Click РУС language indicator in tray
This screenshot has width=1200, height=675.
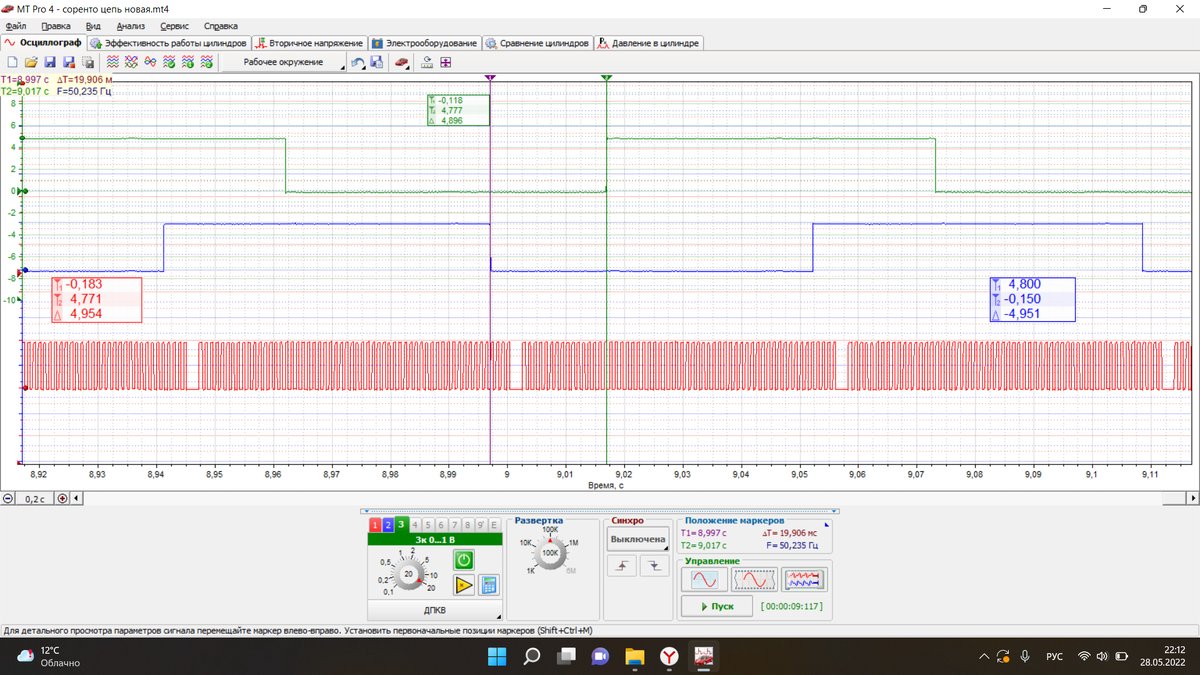coord(1054,657)
